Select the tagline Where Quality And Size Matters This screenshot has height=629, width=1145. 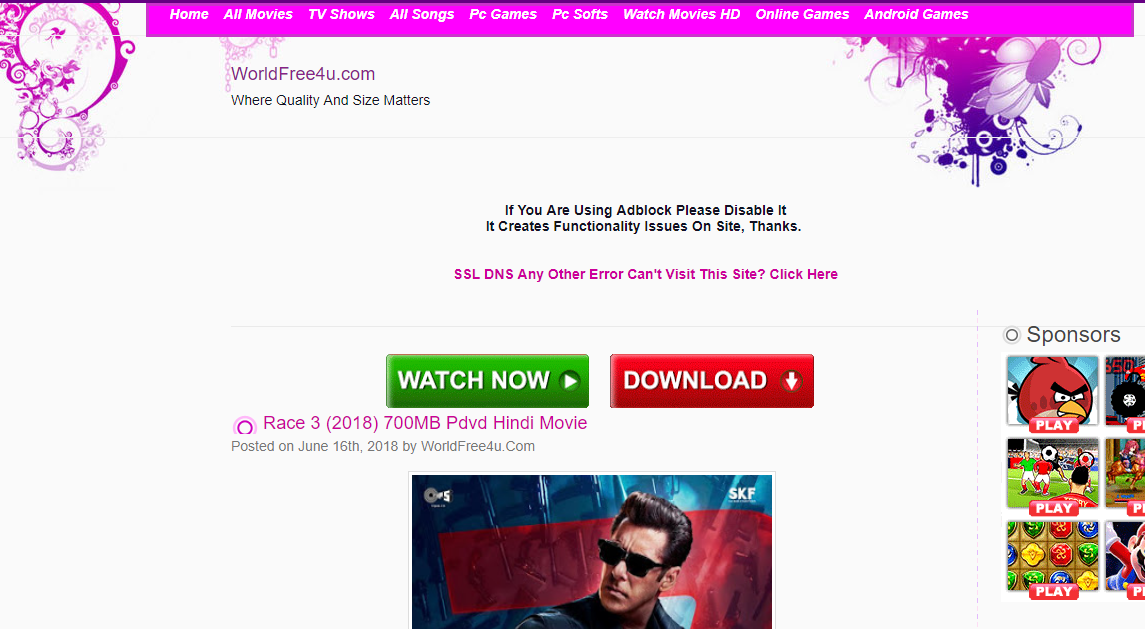pos(330,100)
